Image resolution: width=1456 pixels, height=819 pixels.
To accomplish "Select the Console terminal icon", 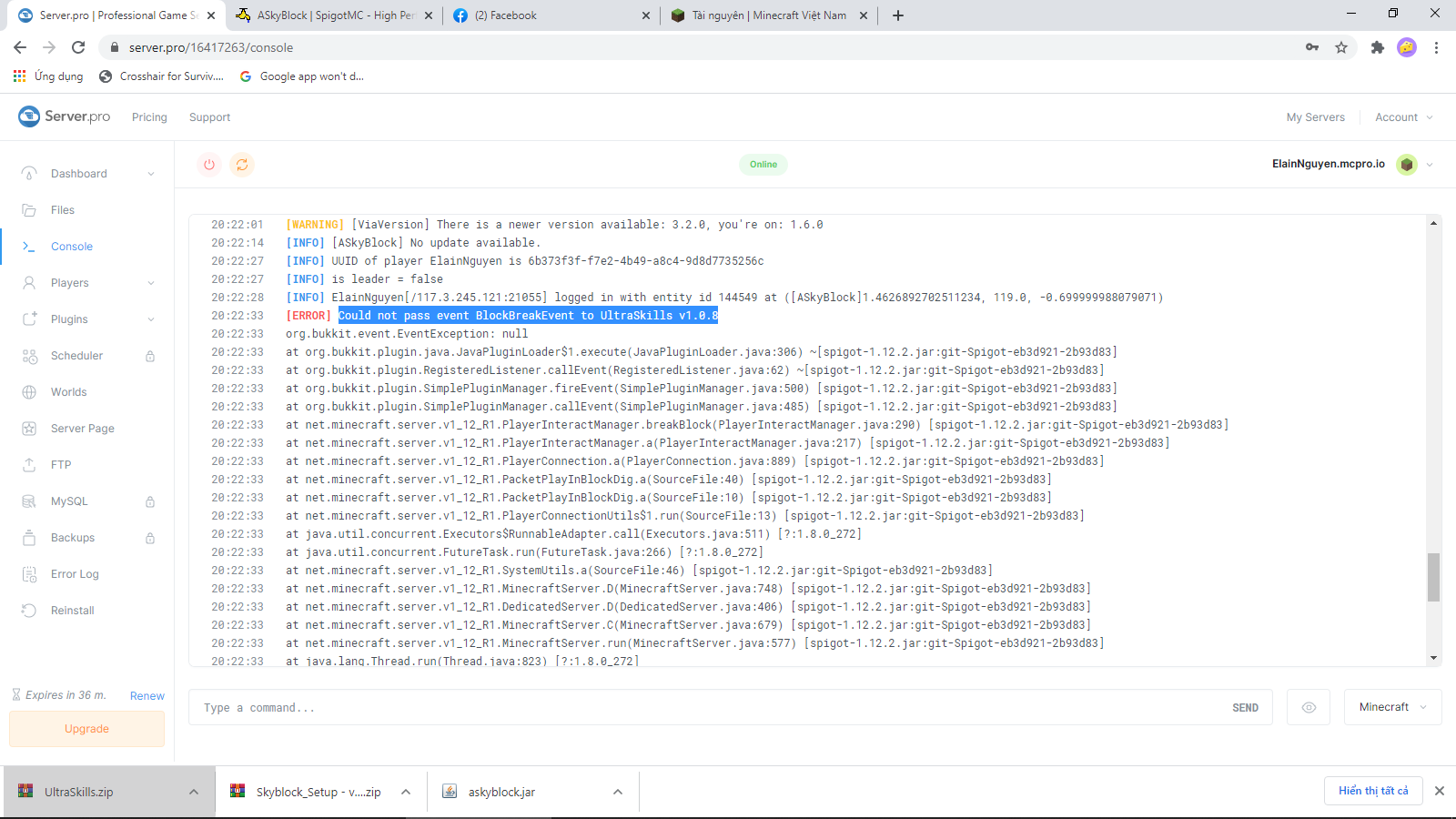I will (29, 247).
